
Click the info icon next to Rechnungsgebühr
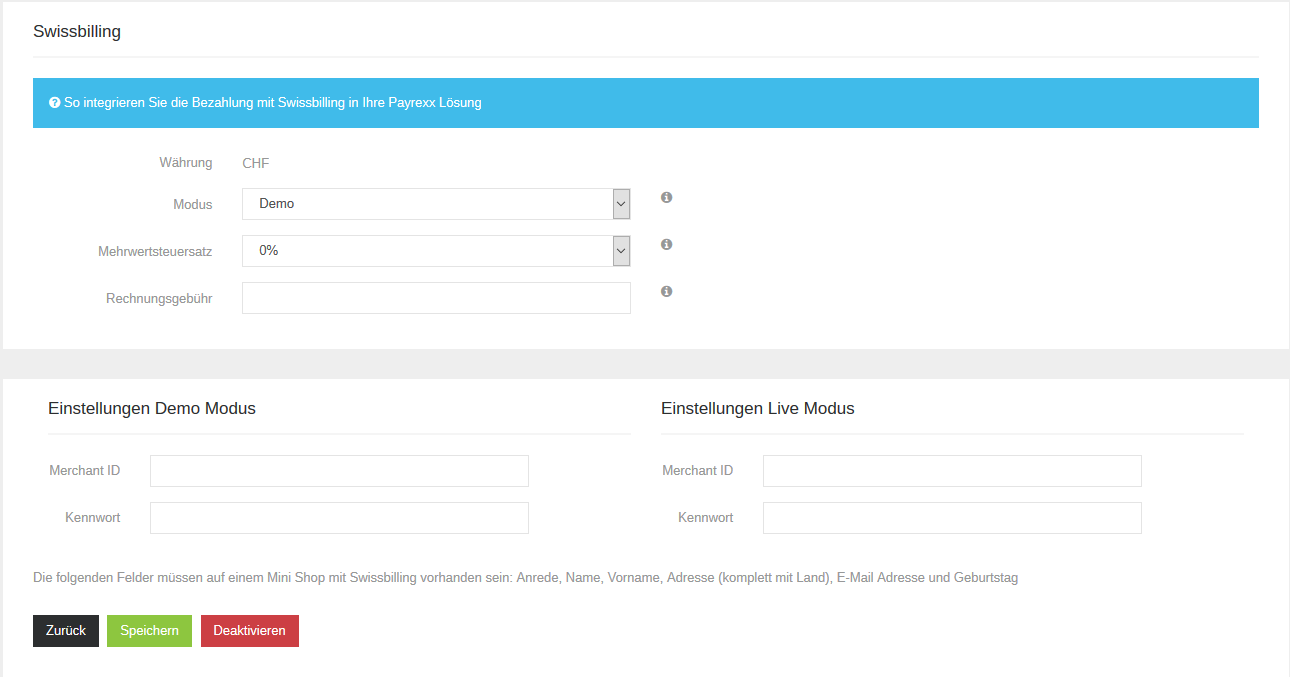[666, 291]
